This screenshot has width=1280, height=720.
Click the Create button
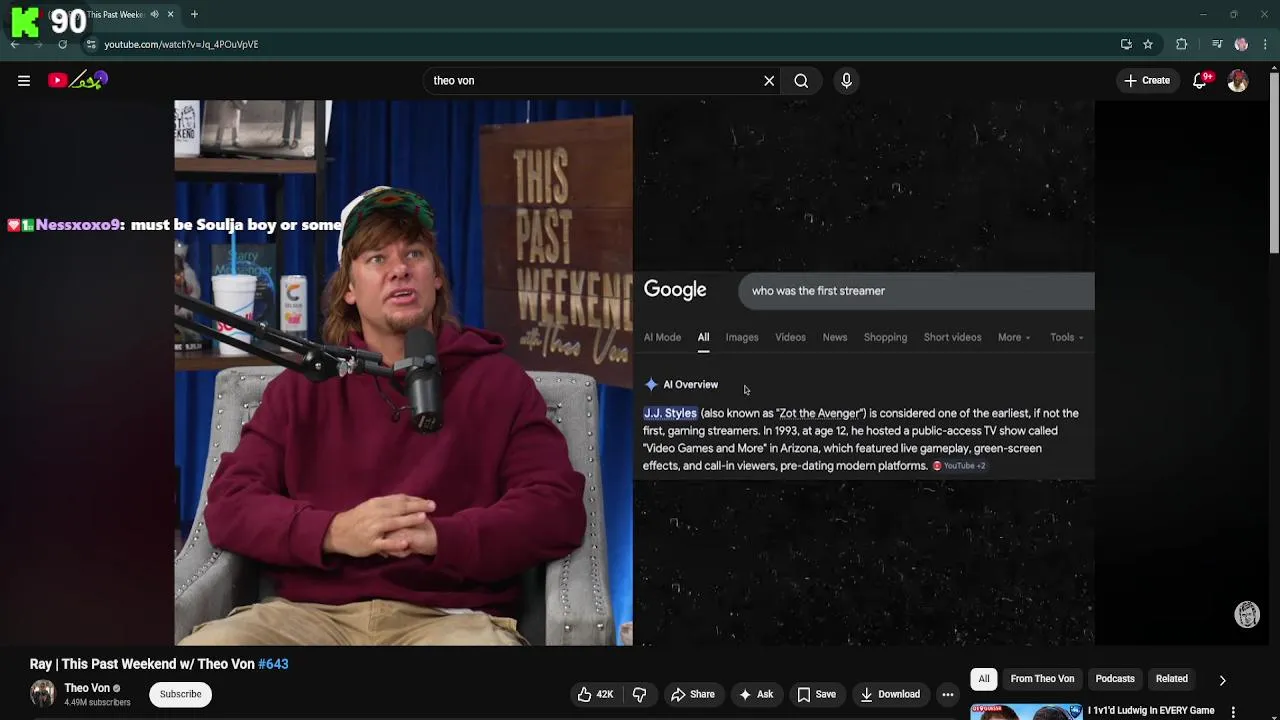coord(1146,81)
